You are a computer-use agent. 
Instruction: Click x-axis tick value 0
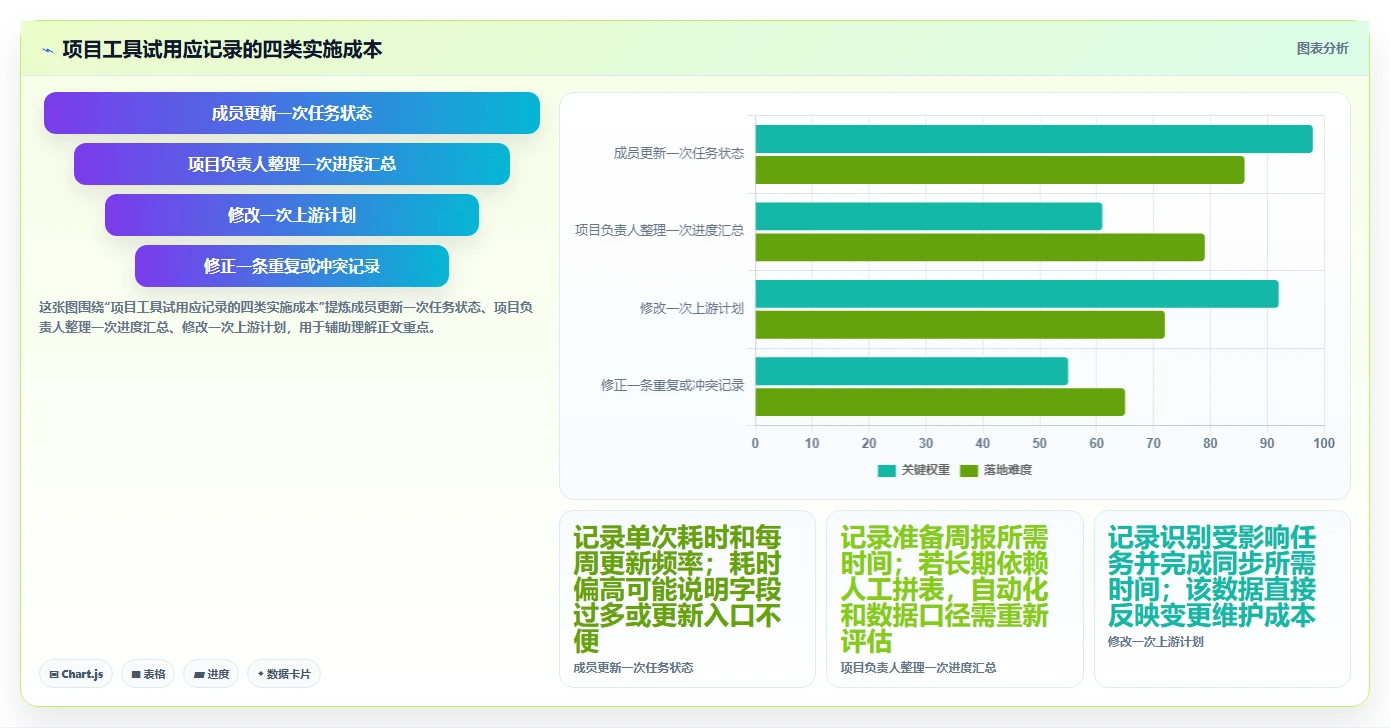tap(755, 443)
